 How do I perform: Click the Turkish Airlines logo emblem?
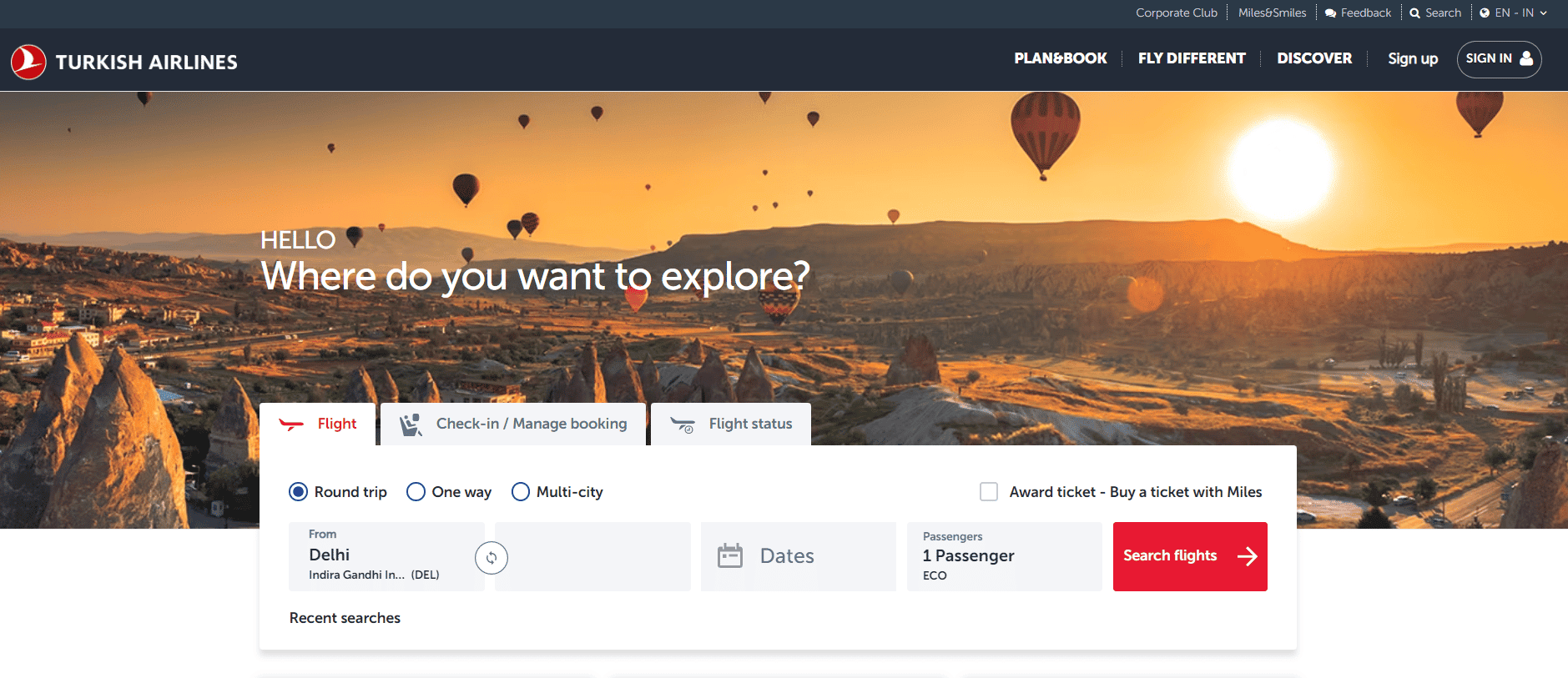[x=28, y=62]
